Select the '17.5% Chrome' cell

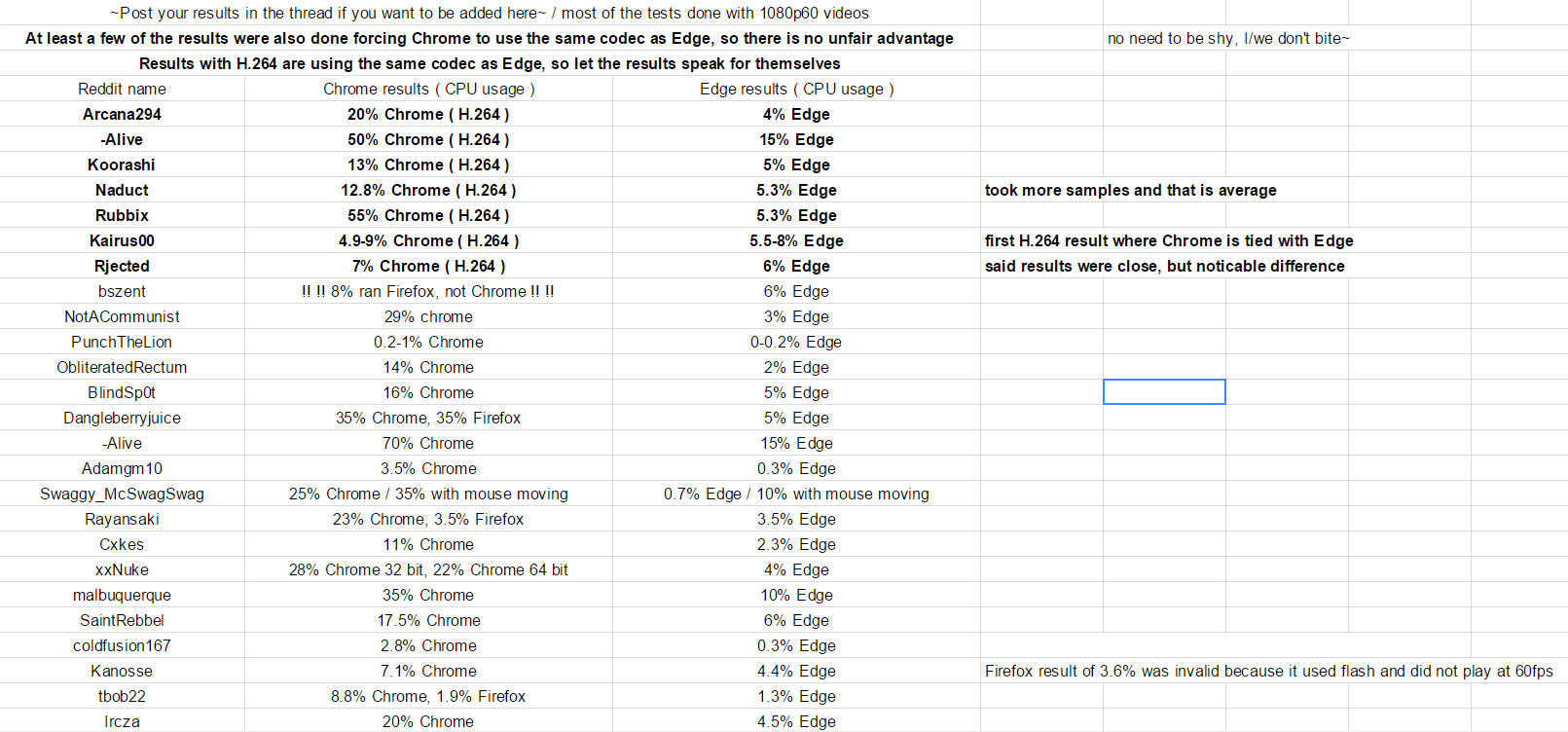pyautogui.click(x=428, y=620)
